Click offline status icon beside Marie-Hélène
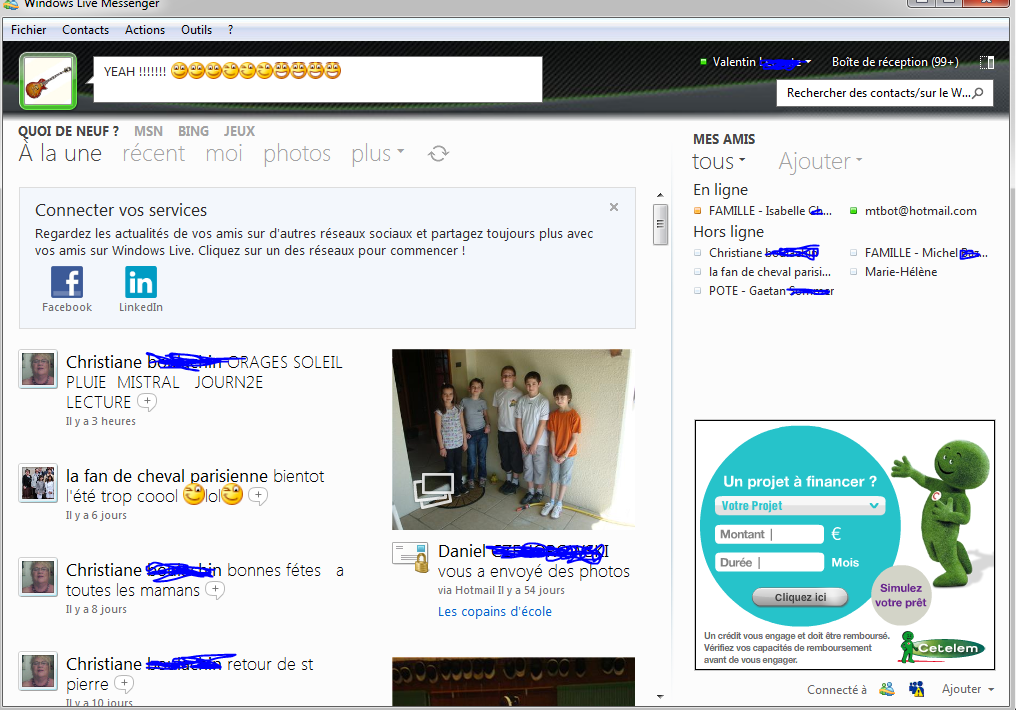 853,271
